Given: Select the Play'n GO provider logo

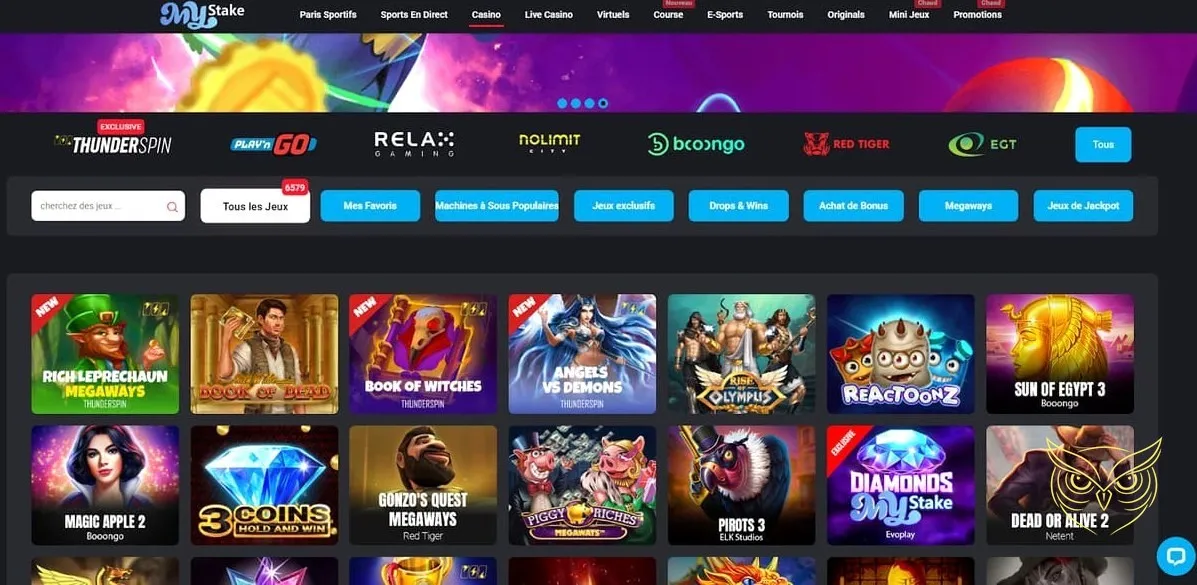Looking at the screenshot, I should (273, 144).
